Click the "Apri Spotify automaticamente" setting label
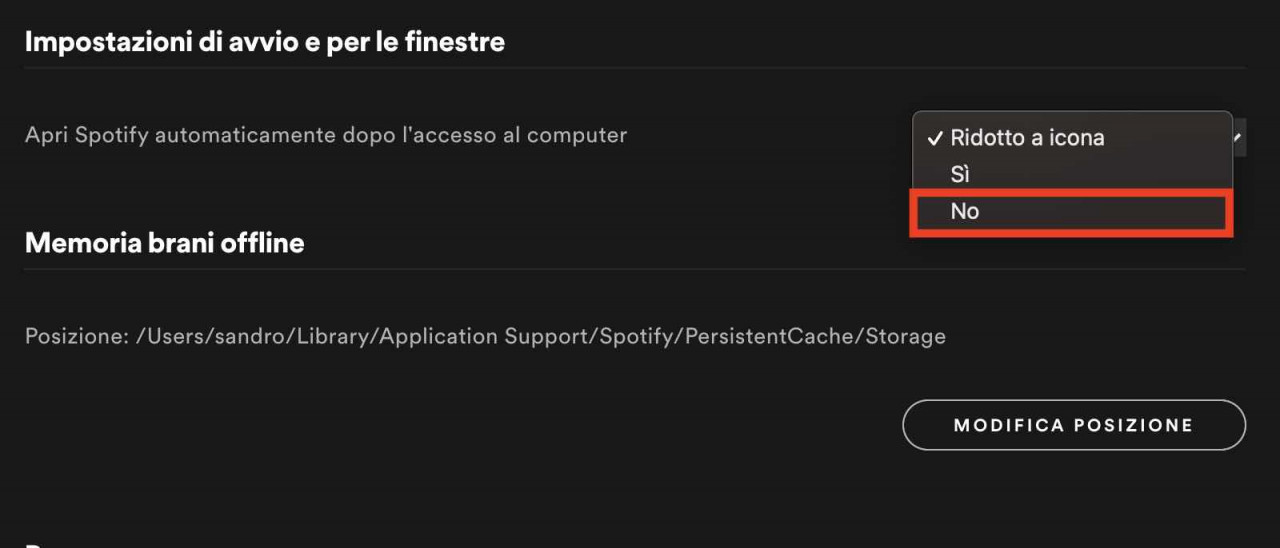The image size is (1280, 548). 326,135
